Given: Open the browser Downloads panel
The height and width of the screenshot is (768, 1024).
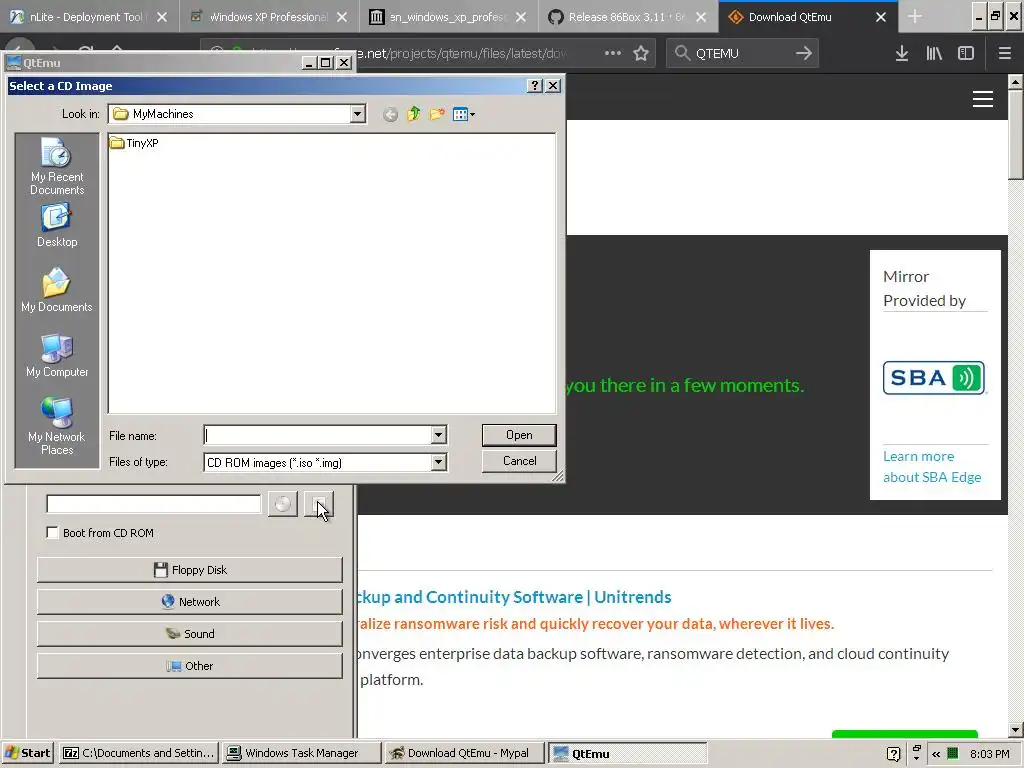Looking at the screenshot, I should coord(902,53).
